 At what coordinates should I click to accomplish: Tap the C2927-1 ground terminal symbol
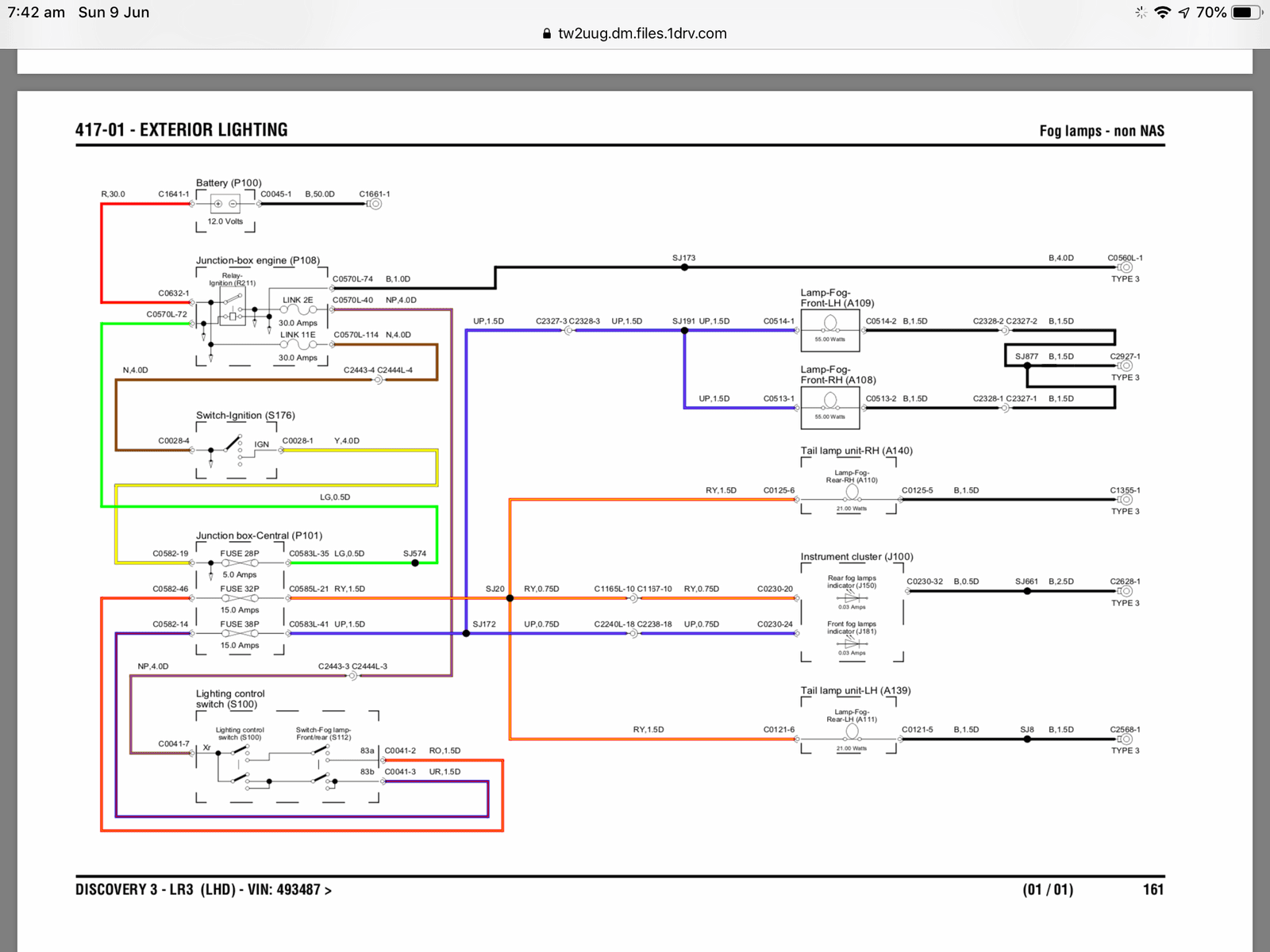(1125, 366)
